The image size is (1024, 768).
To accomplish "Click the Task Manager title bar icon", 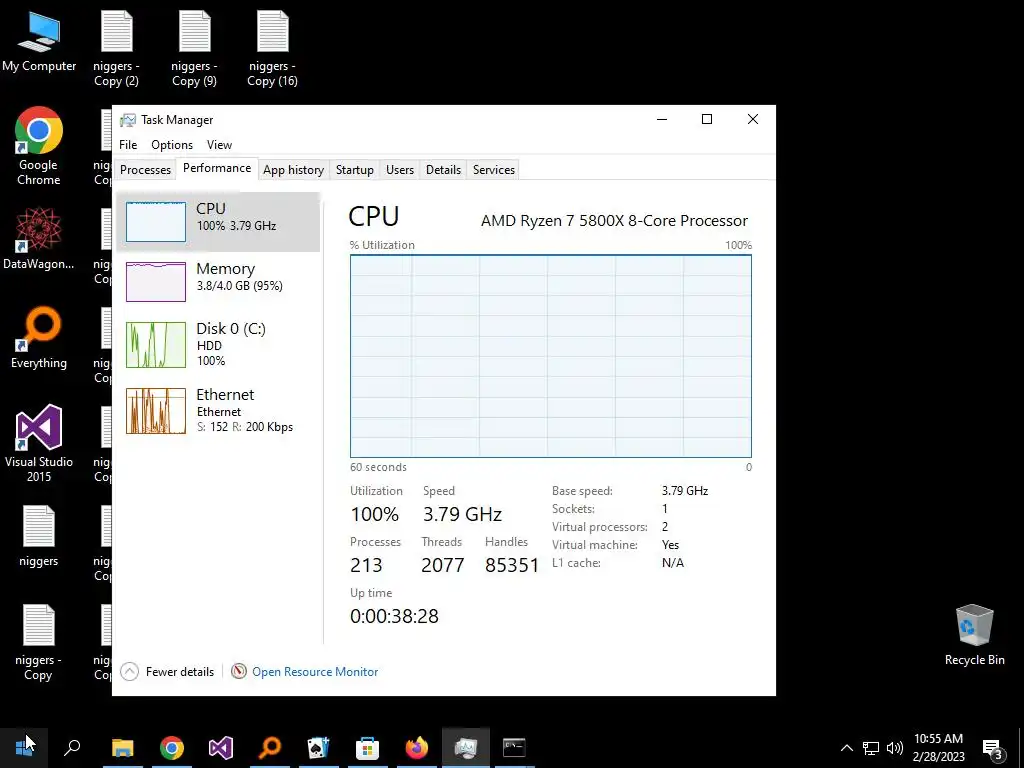I will (128, 120).
